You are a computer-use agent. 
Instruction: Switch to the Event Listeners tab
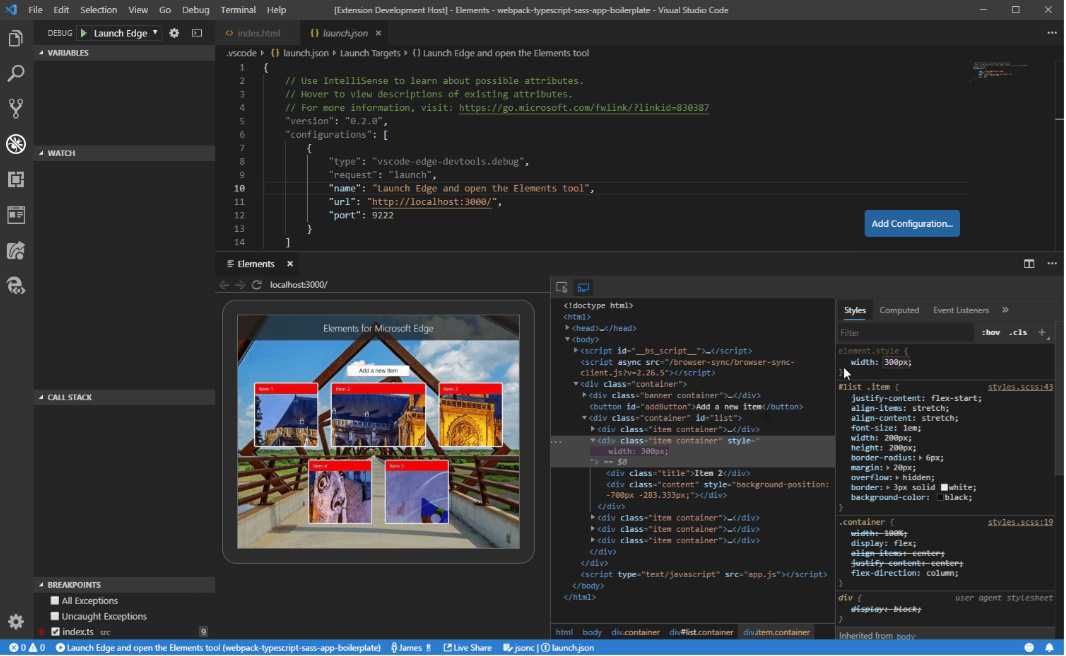(x=961, y=310)
